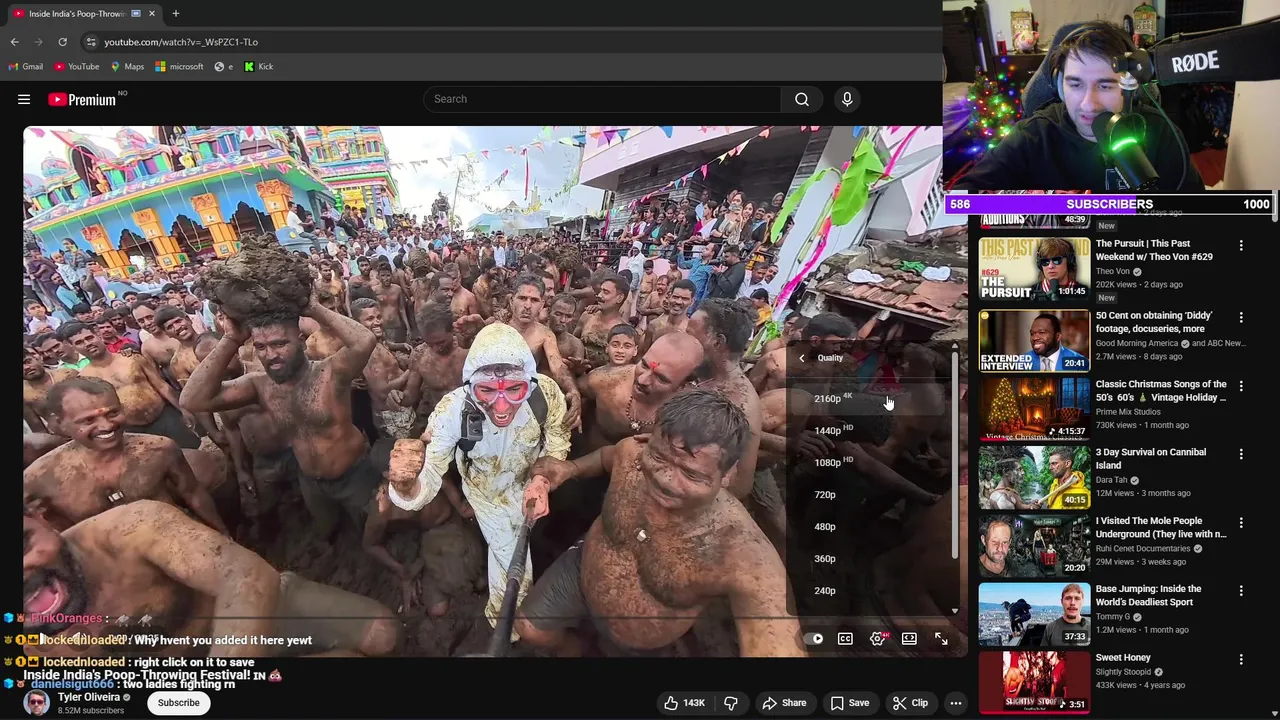Start voice search with microphone icon
Image resolution: width=1280 pixels, height=720 pixels.
pos(847,99)
